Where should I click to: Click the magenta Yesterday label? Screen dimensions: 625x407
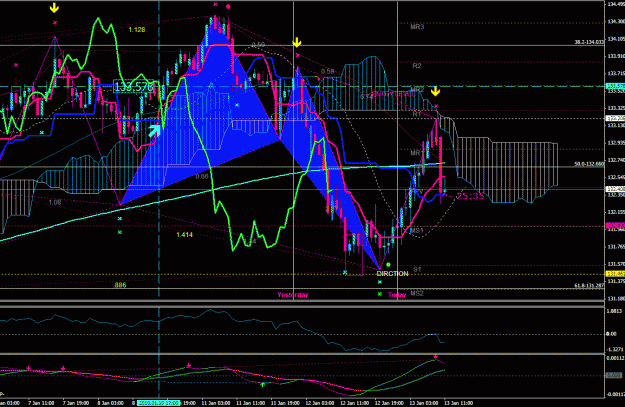pos(293,295)
